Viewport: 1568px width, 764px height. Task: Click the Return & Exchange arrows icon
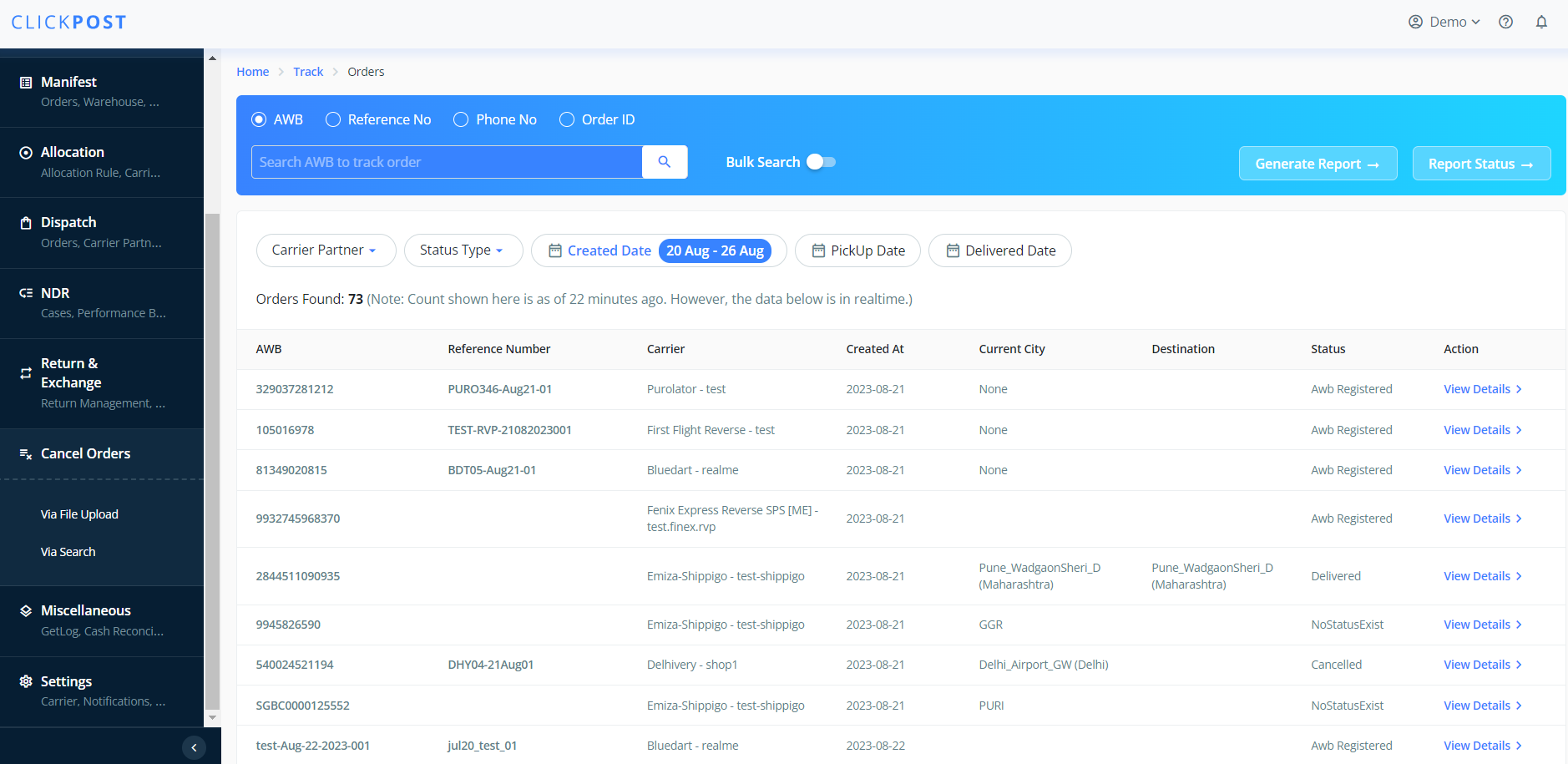[26, 373]
